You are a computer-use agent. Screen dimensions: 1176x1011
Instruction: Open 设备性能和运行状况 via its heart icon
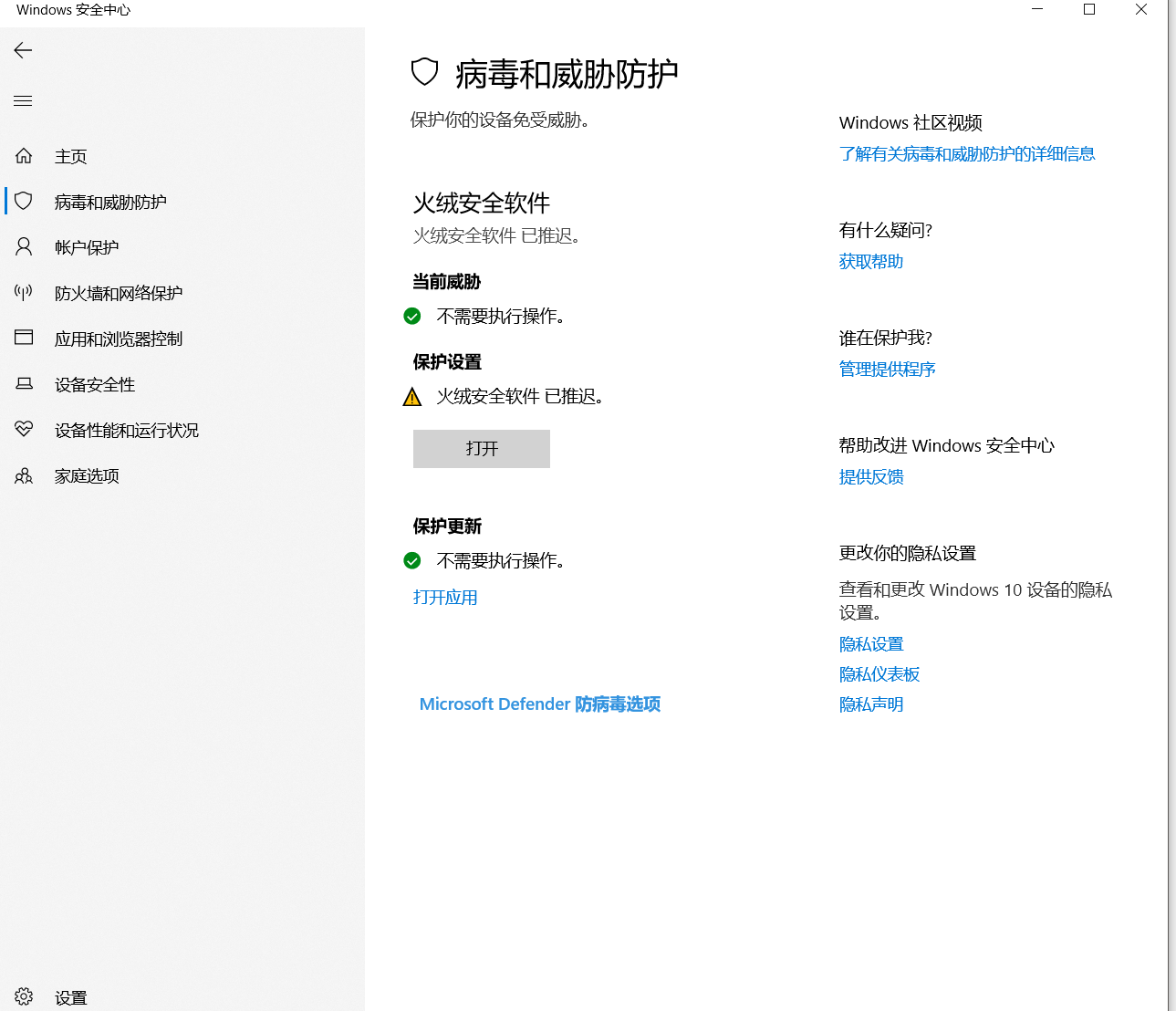(23, 429)
